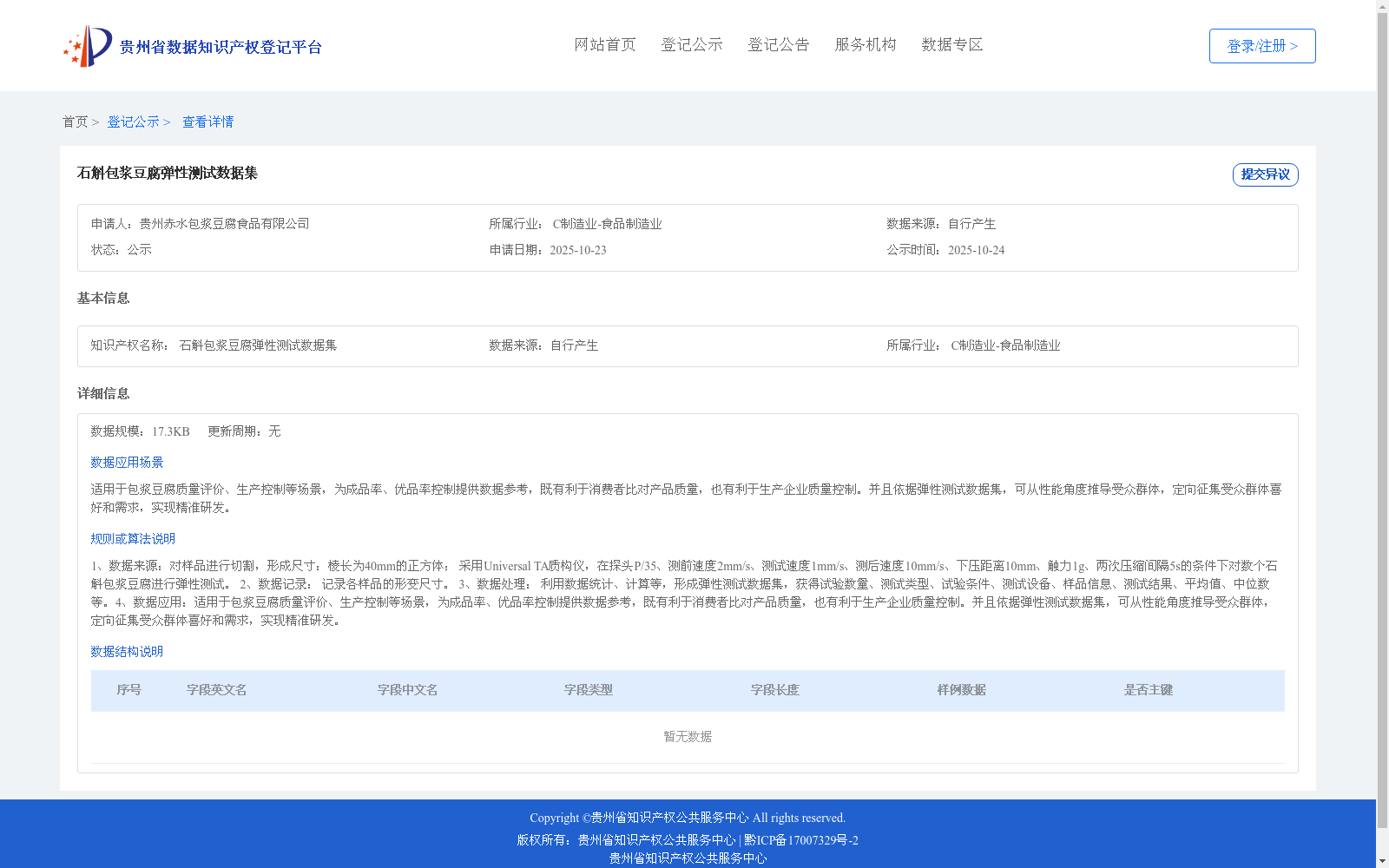
Task: Click the 数据应用场景 heading
Action: (x=127, y=463)
